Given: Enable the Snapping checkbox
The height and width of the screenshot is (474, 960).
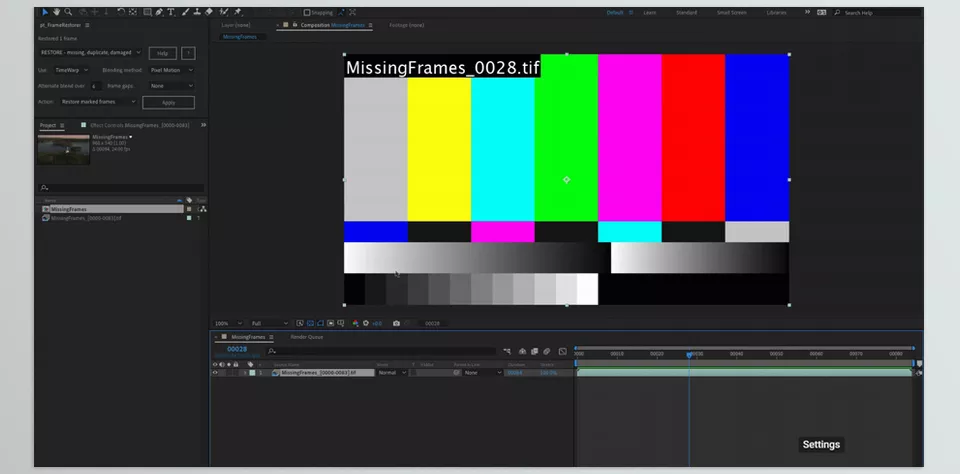Looking at the screenshot, I should point(307,13).
